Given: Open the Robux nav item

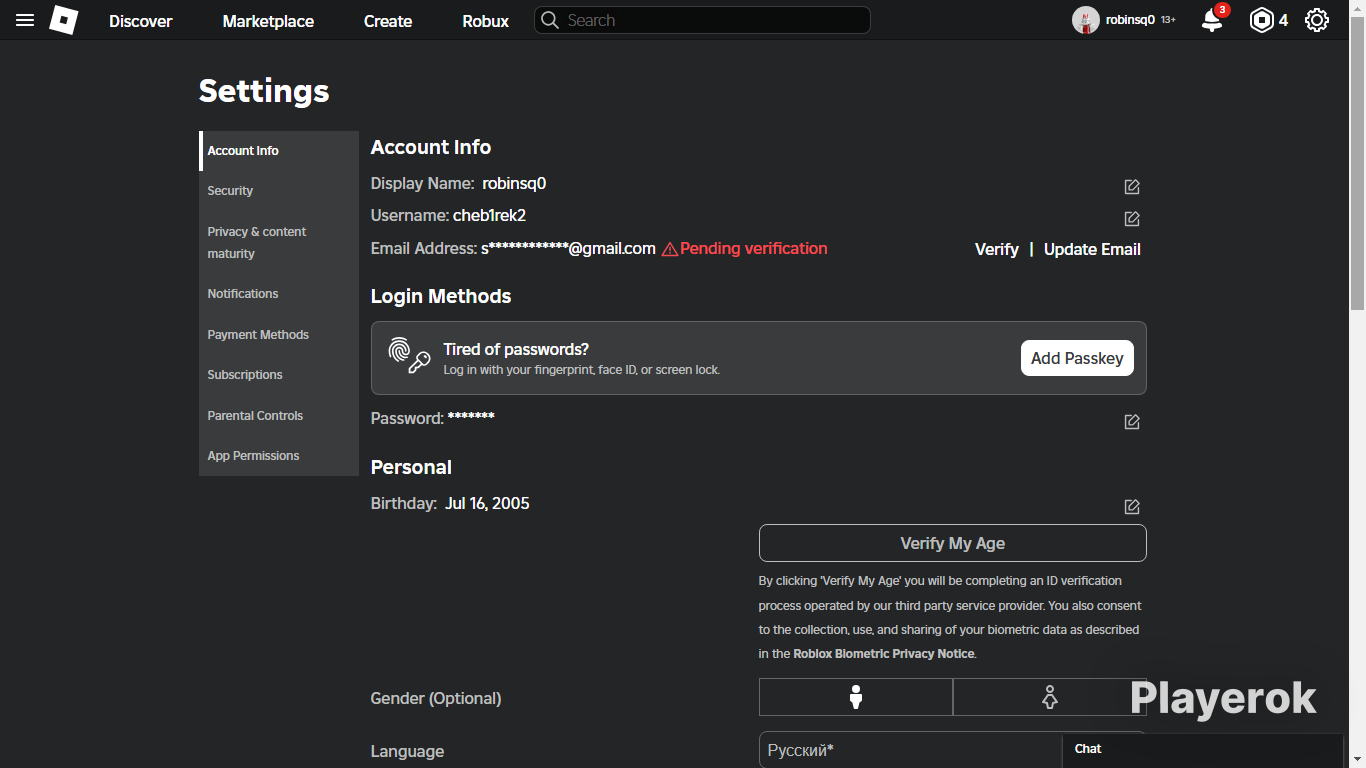Looking at the screenshot, I should pos(486,21).
